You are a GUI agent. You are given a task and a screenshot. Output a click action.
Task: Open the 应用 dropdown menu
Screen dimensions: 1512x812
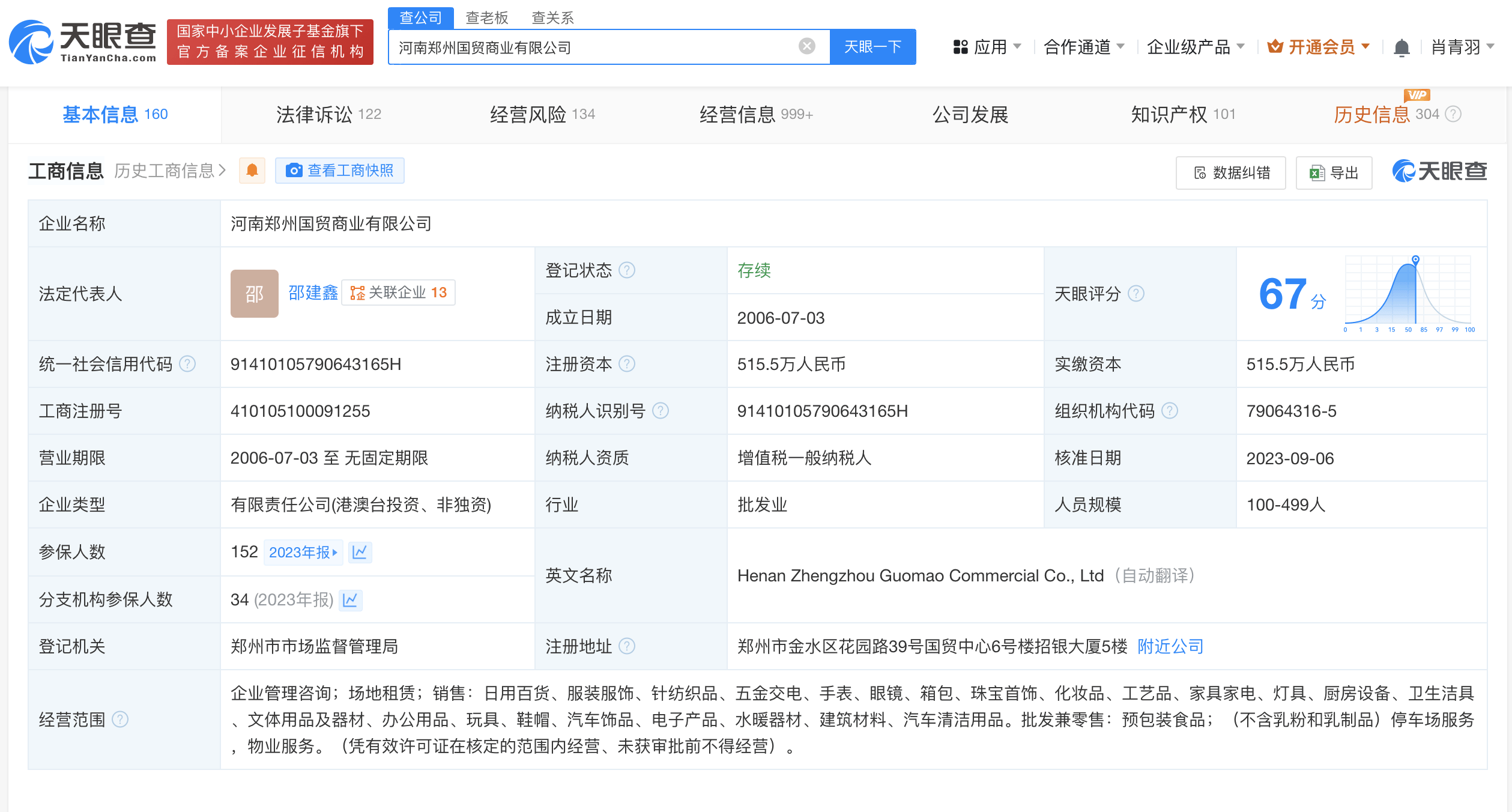click(987, 47)
